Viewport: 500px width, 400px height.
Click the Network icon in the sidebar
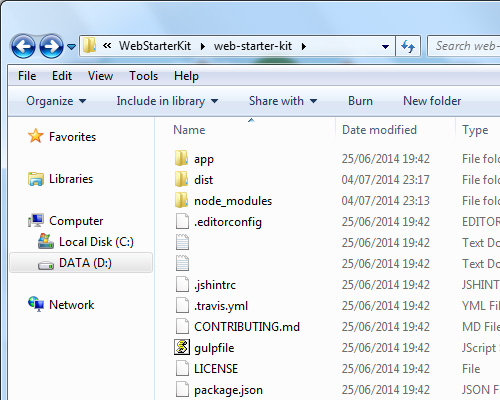point(36,304)
